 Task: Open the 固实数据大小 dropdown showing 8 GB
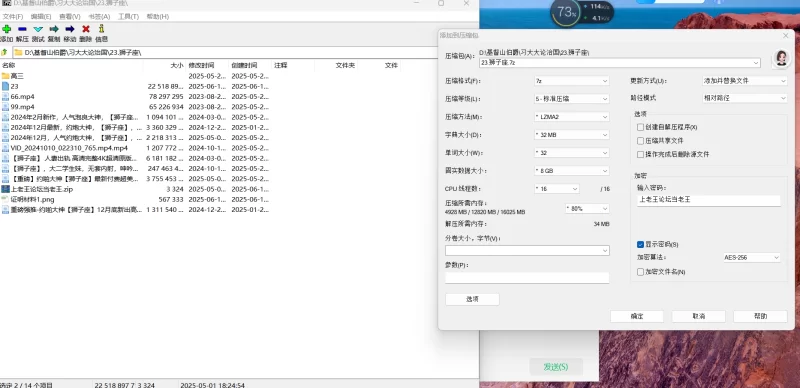571,171
